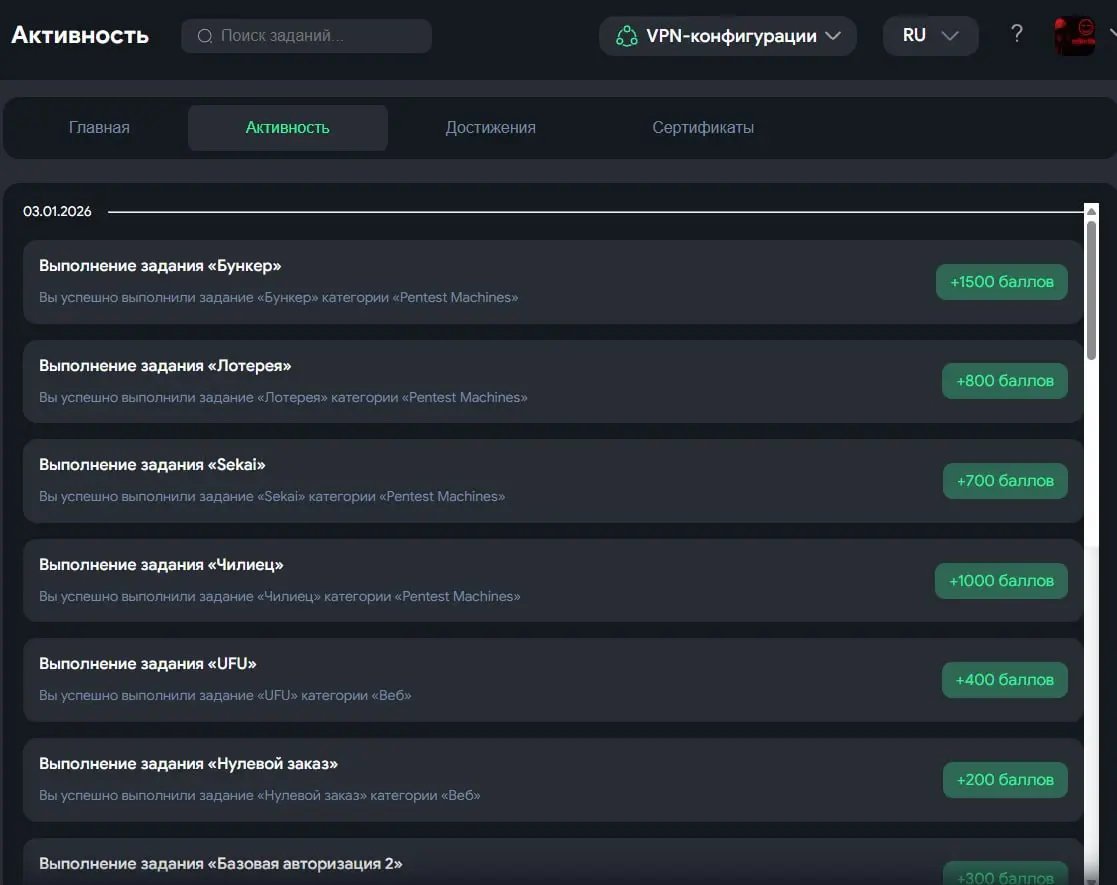This screenshot has height=885, width=1117.
Task: Click the +1000 баллов badge
Action: pyautogui.click(x=1001, y=581)
